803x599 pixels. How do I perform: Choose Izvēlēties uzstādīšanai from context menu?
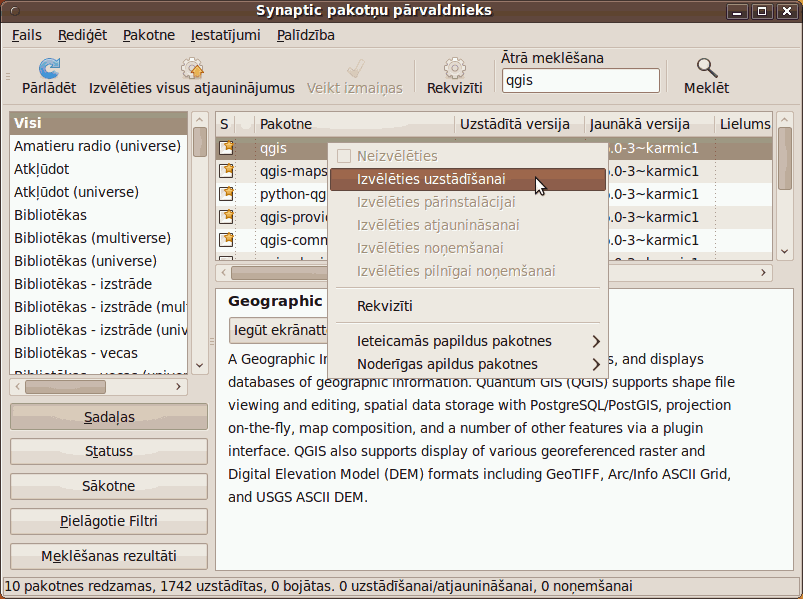coord(468,179)
